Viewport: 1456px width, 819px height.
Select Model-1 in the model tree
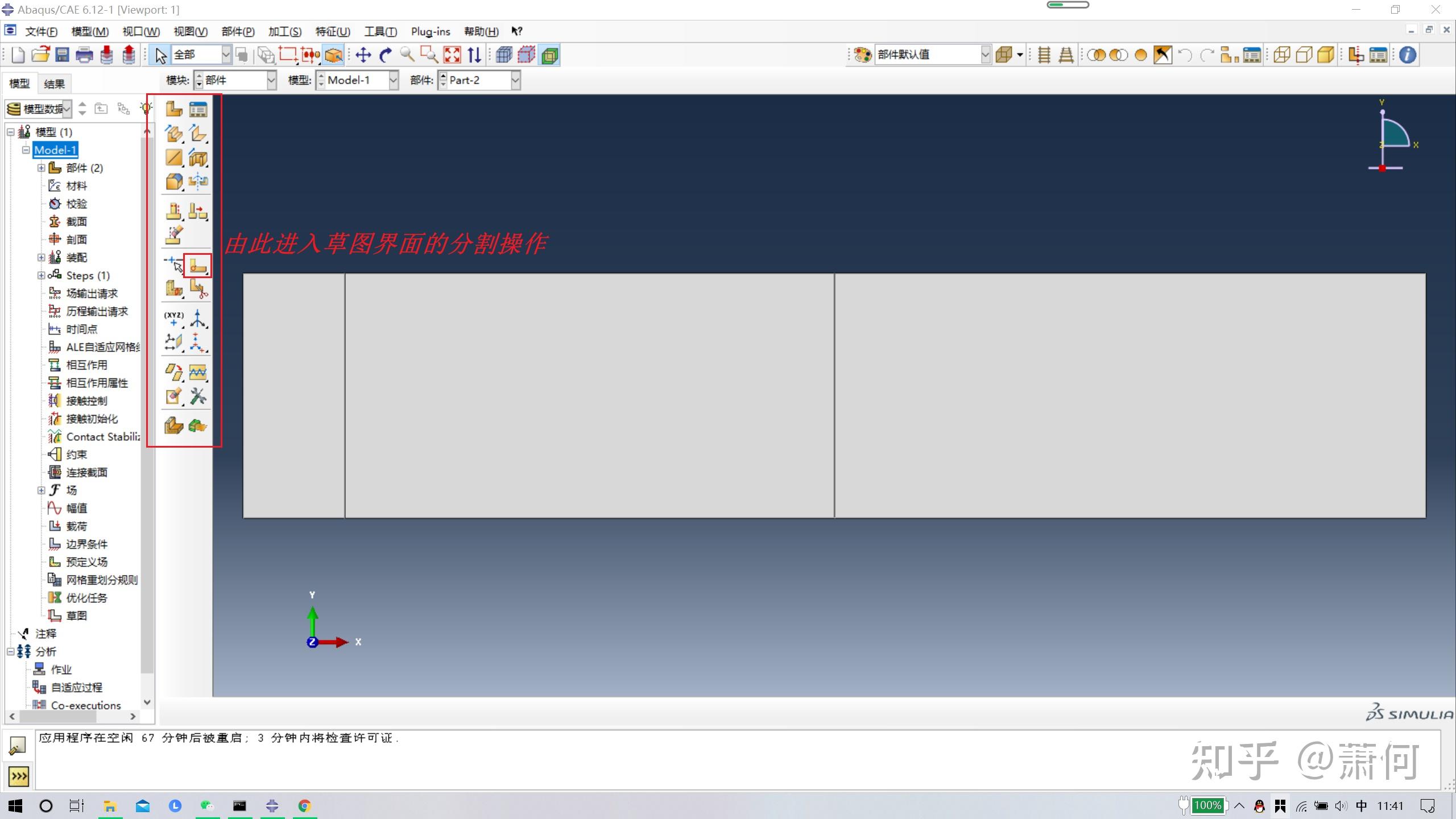pos(55,150)
